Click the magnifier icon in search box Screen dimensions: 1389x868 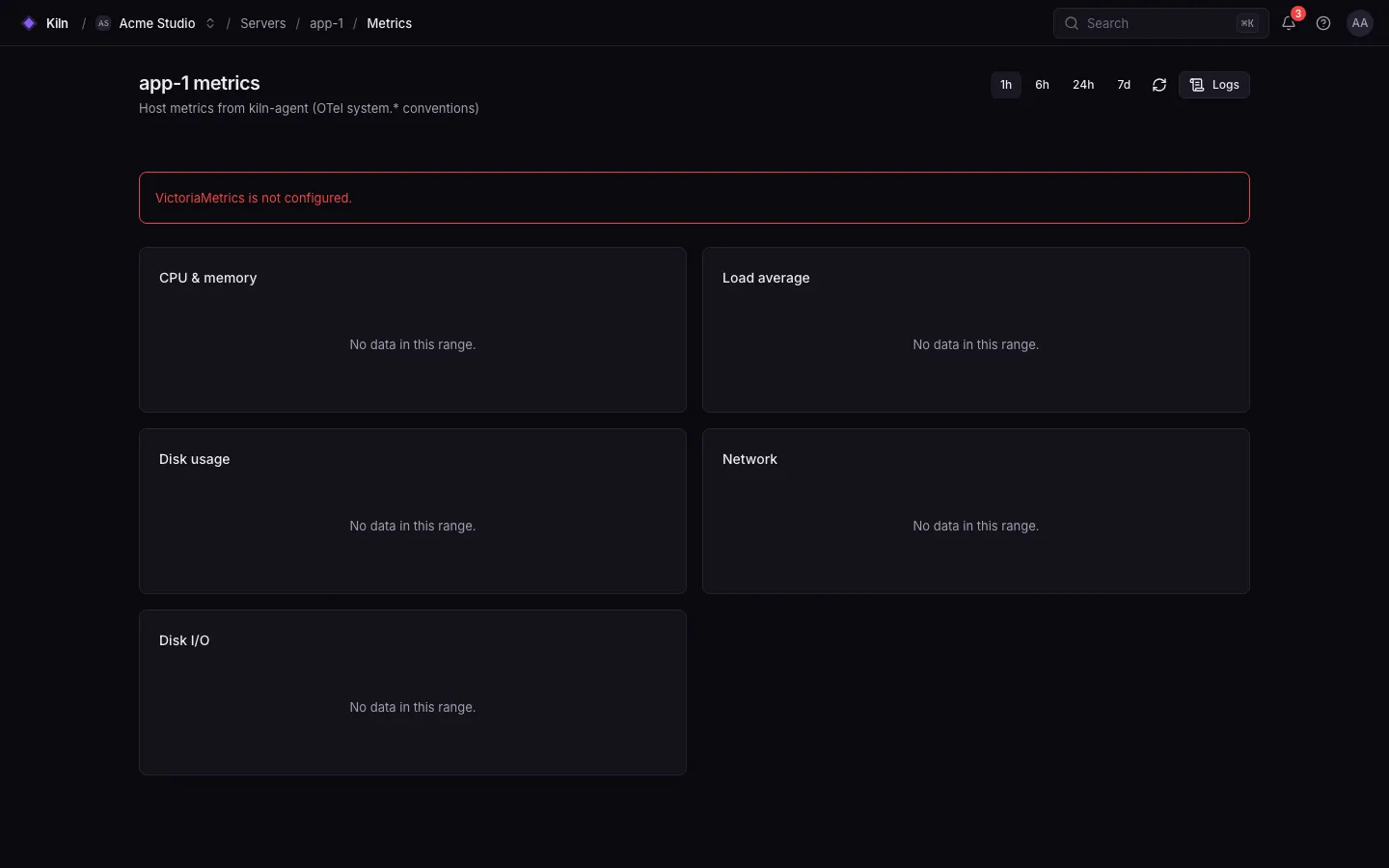(x=1072, y=23)
